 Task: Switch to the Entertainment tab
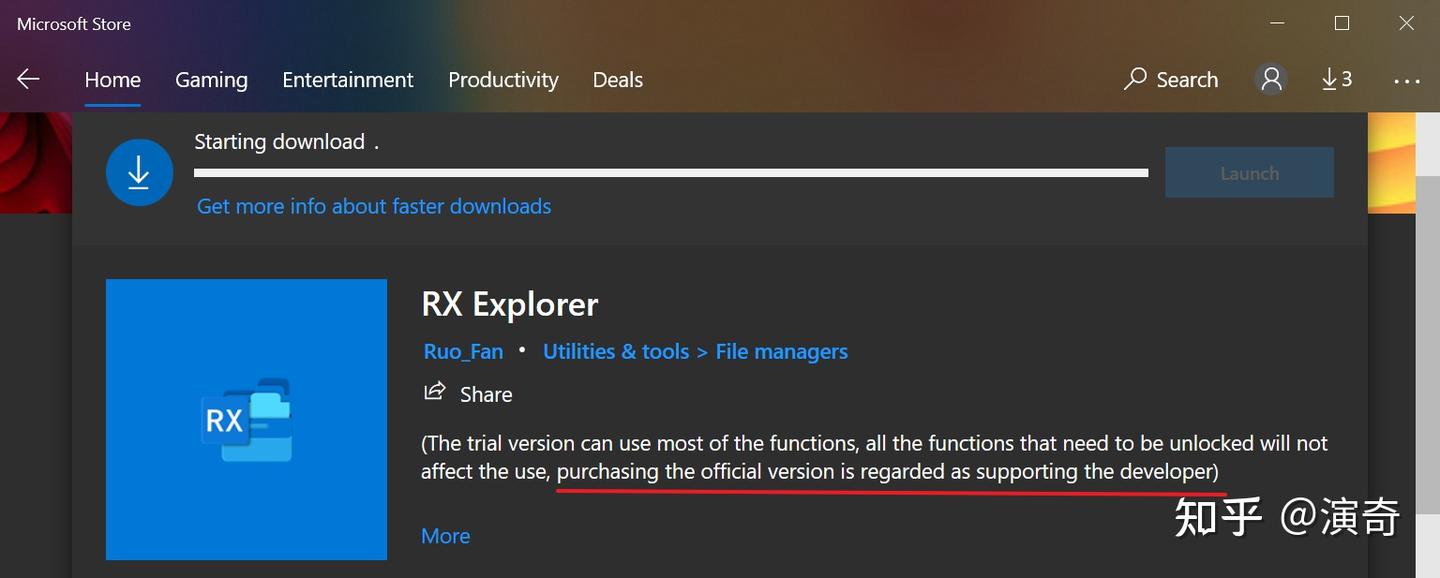click(x=347, y=79)
